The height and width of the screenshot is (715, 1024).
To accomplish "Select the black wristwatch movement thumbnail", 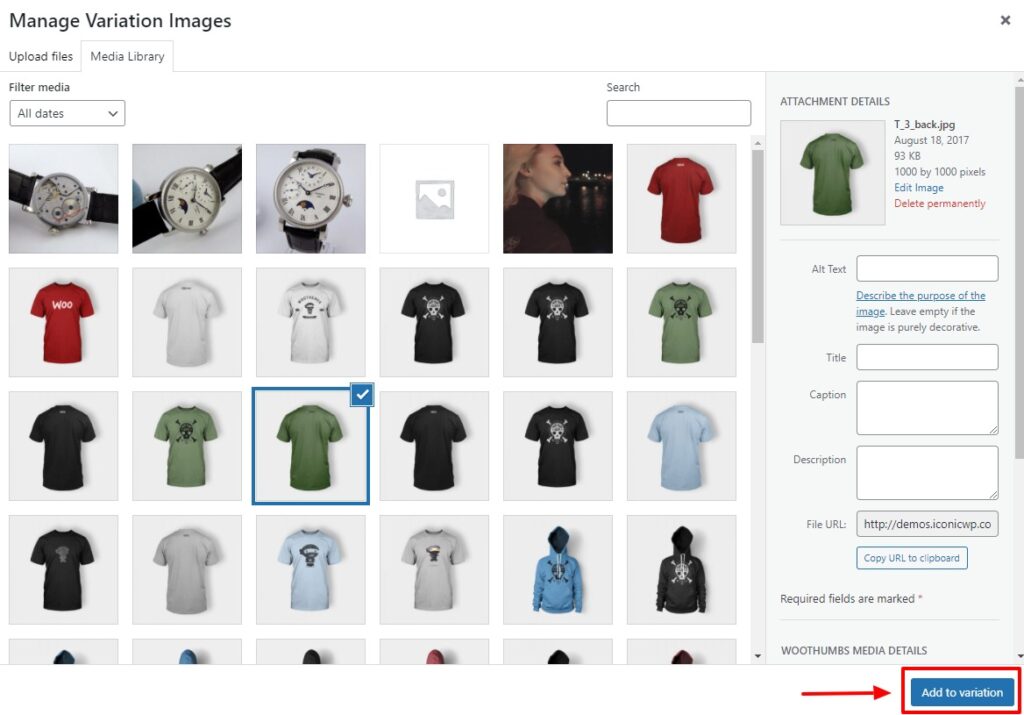I will 63,197.
